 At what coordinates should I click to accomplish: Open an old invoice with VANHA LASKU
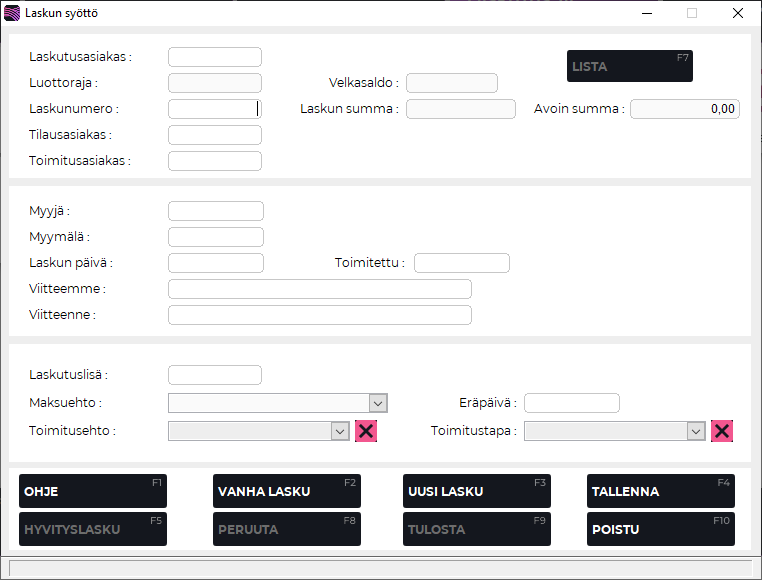[286, 491]
